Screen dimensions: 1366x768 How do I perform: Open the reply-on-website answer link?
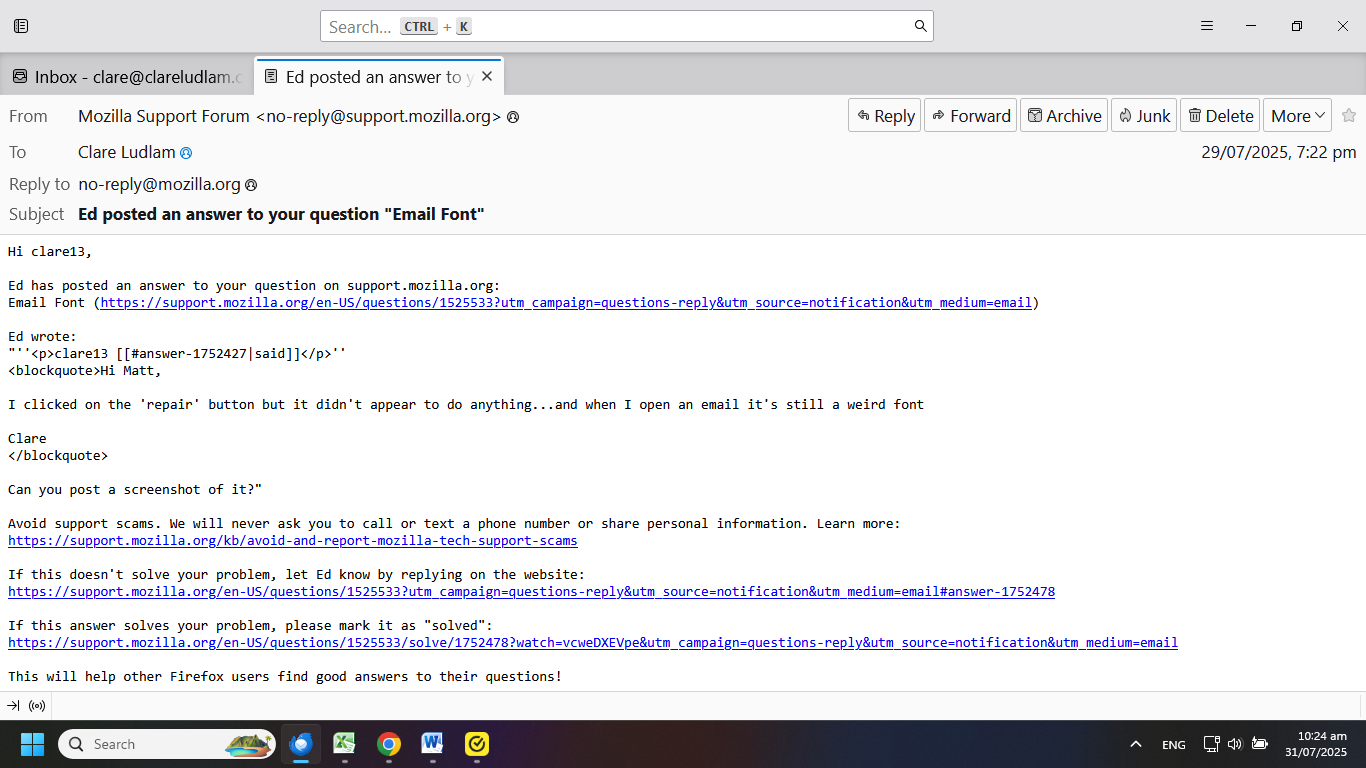531,591
